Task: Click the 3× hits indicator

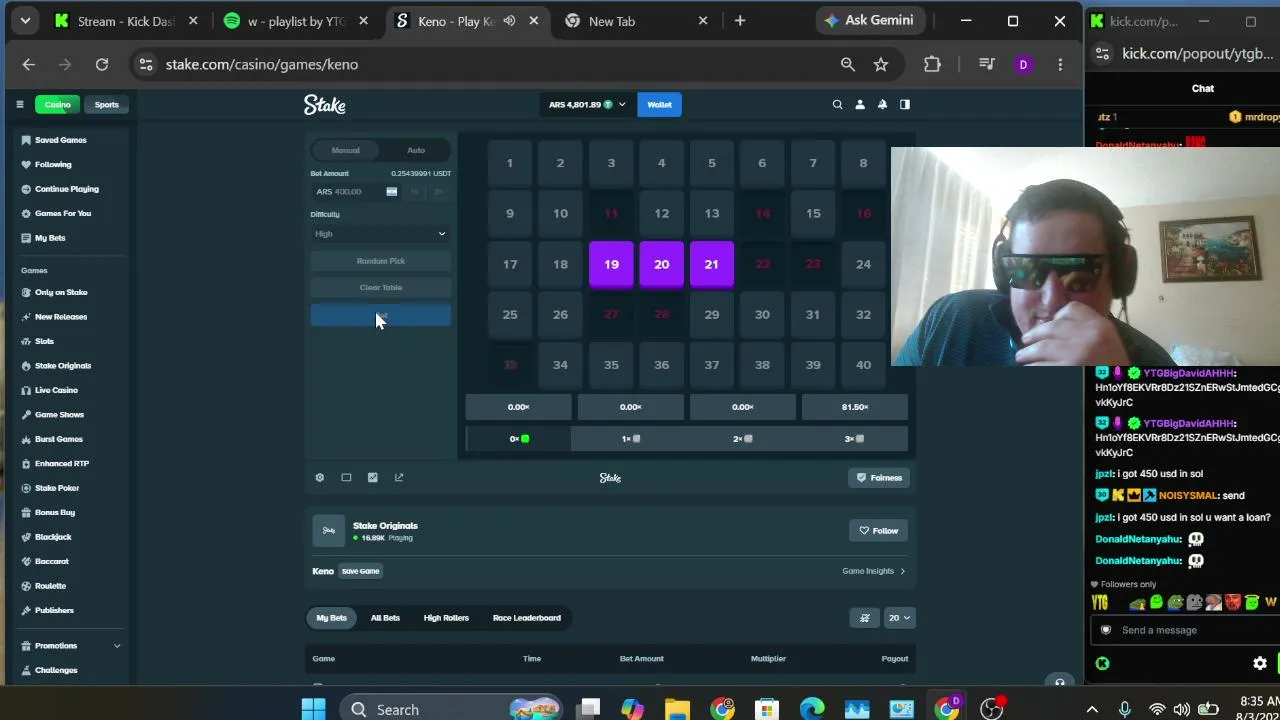Action: 854,439
